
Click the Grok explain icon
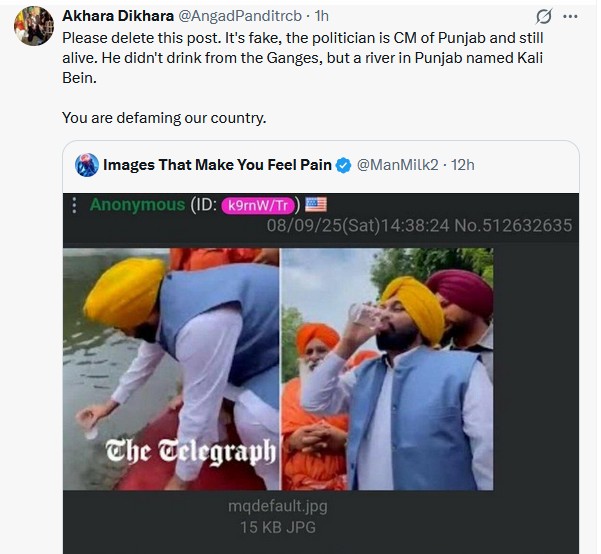(544, 16)
